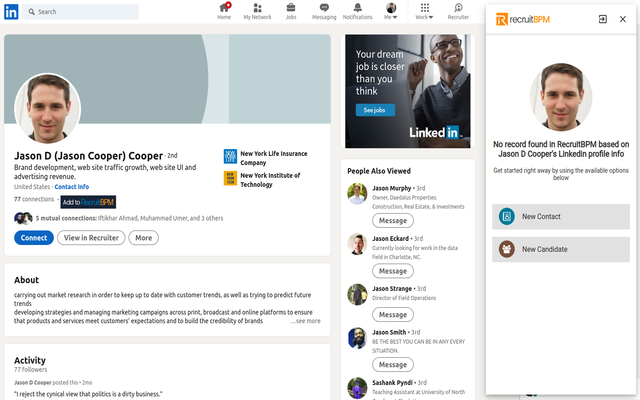Click the See jobs ad button
This screenshot has width=640, height=400.
pyautogui.click(x=375, y=110)
